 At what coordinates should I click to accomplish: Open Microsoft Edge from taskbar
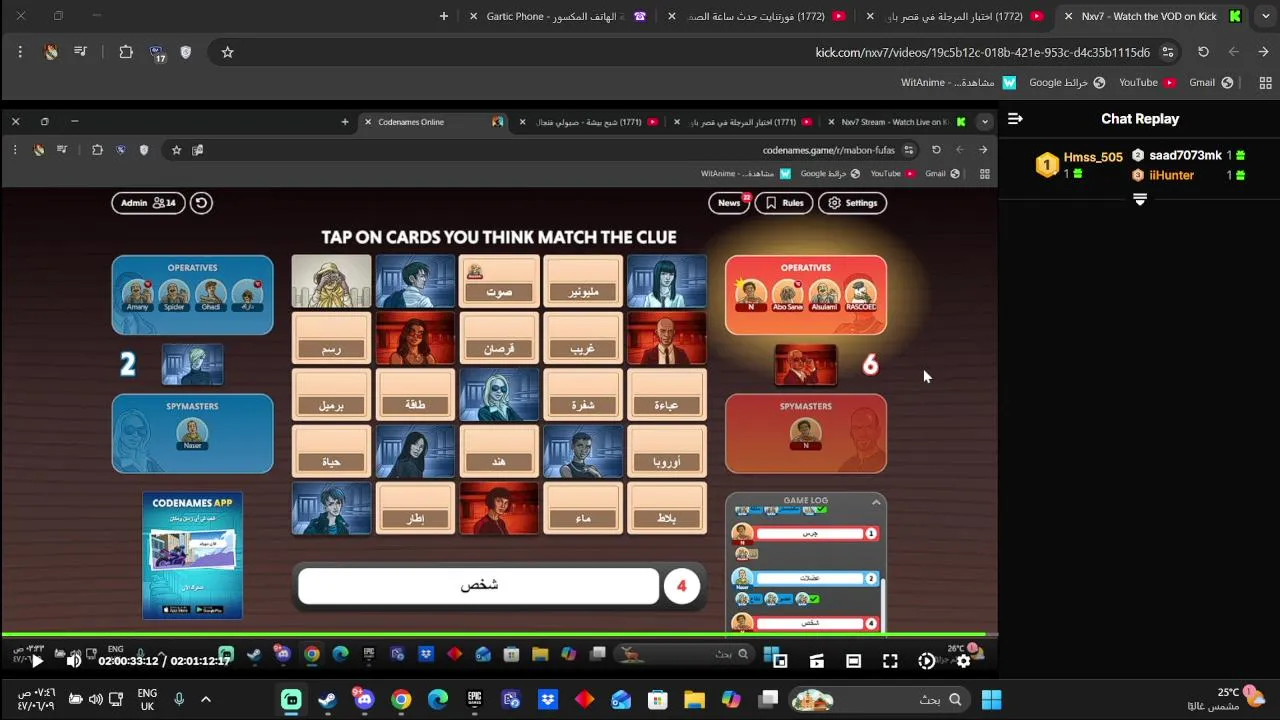pyautogui.click(x=438, y=699)
